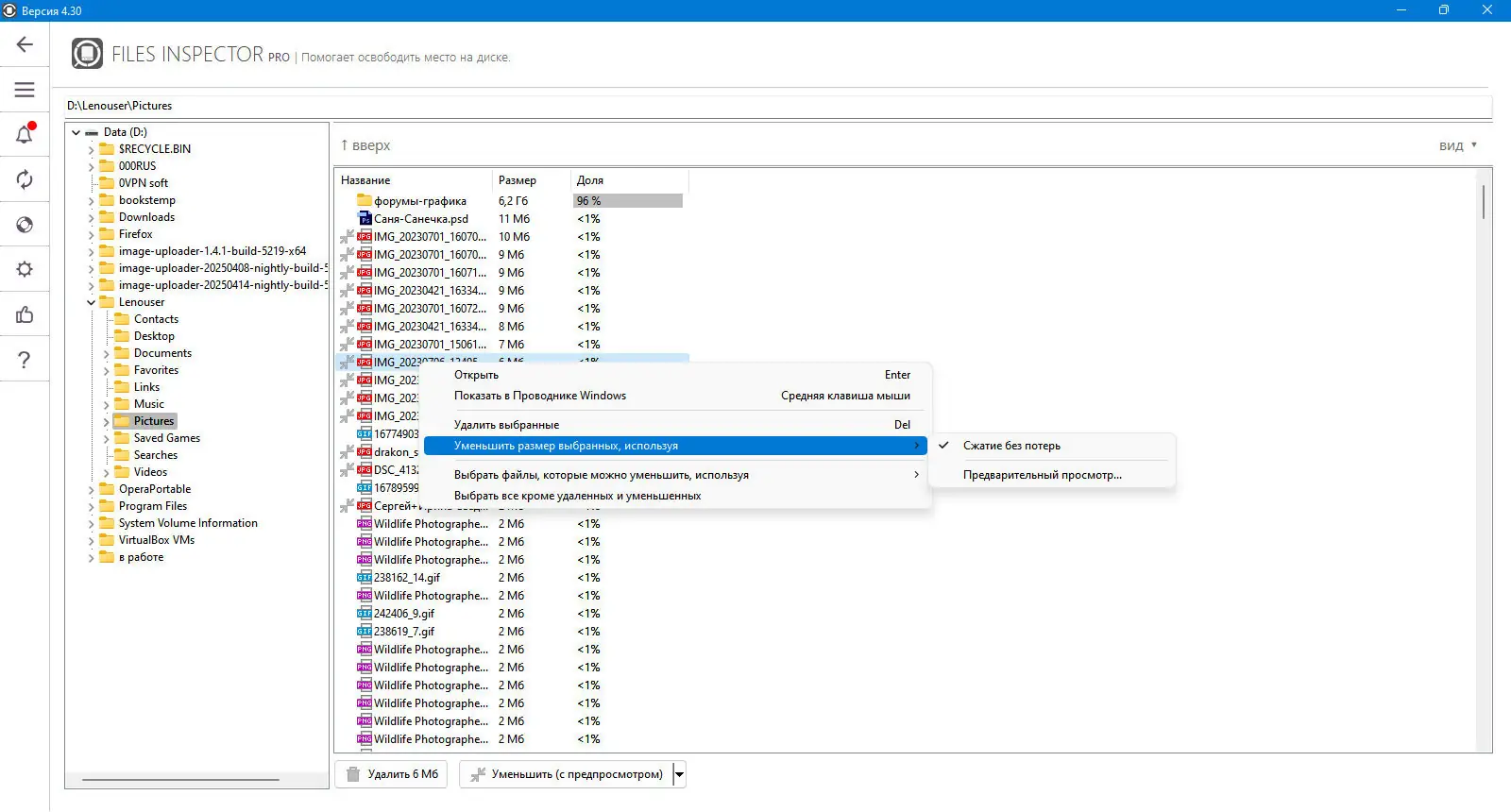Click the globe language icon
Image resolution: width=1511 pixels, height=812 pixels.
tap(25, 225)
